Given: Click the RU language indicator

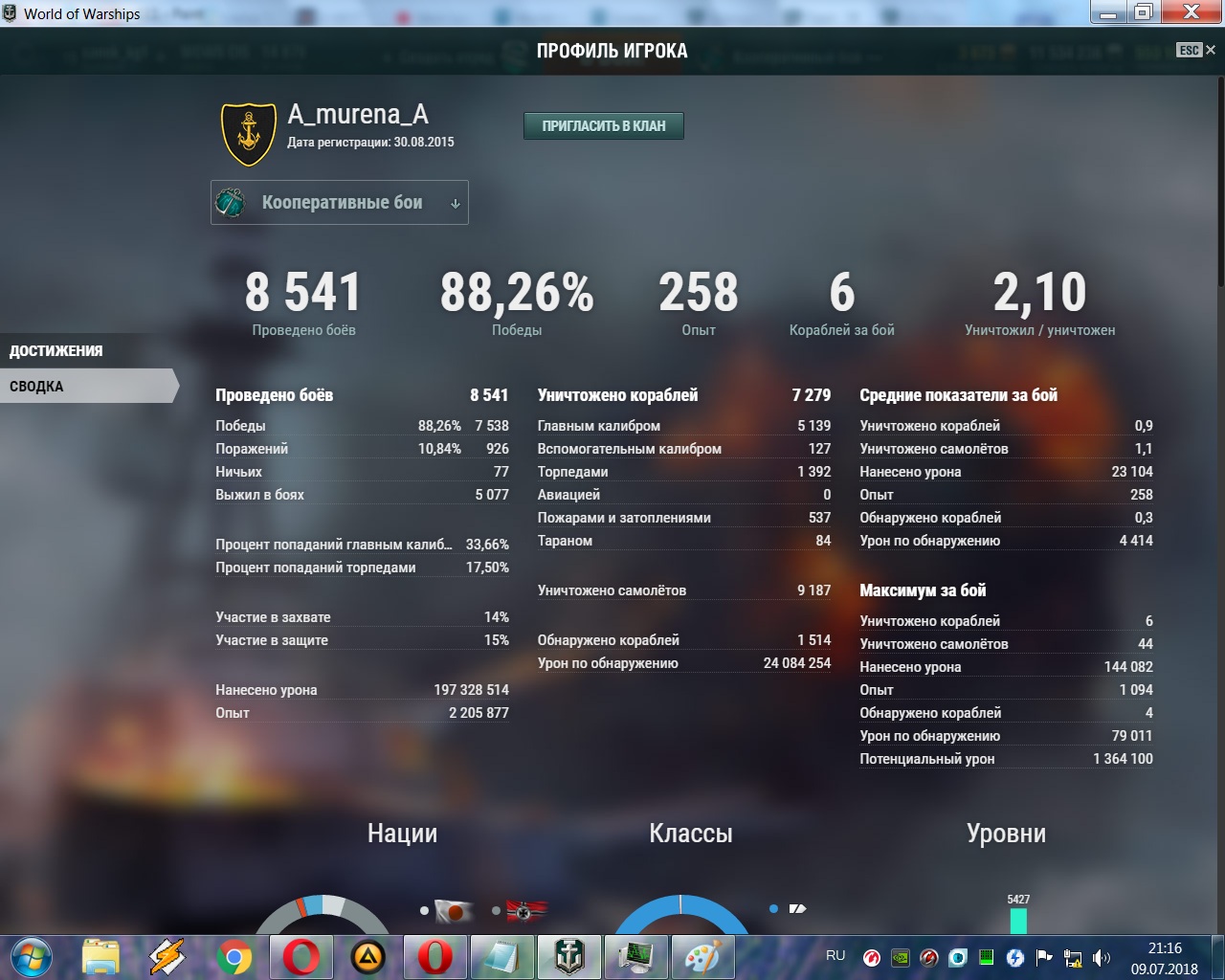Looking at the screenshot, I should click(x=835, y=955).
